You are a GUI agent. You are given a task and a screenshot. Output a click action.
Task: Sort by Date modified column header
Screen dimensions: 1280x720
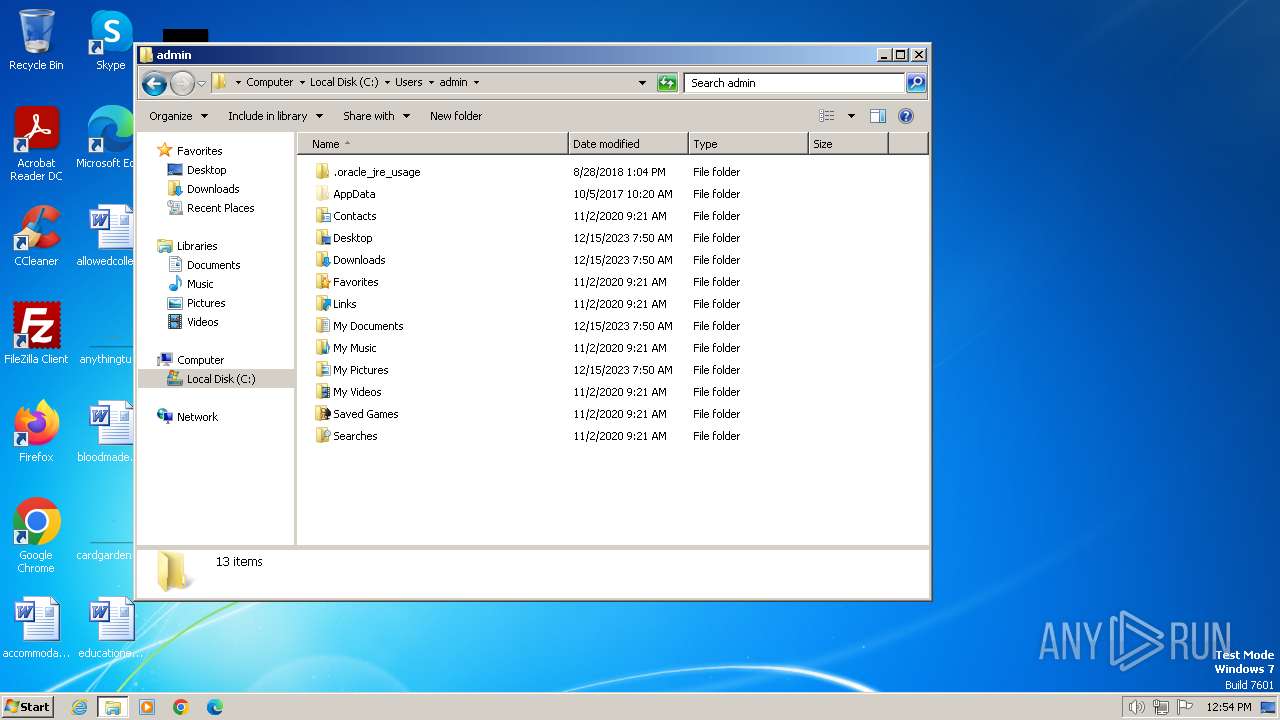click(x=628, y=144)
